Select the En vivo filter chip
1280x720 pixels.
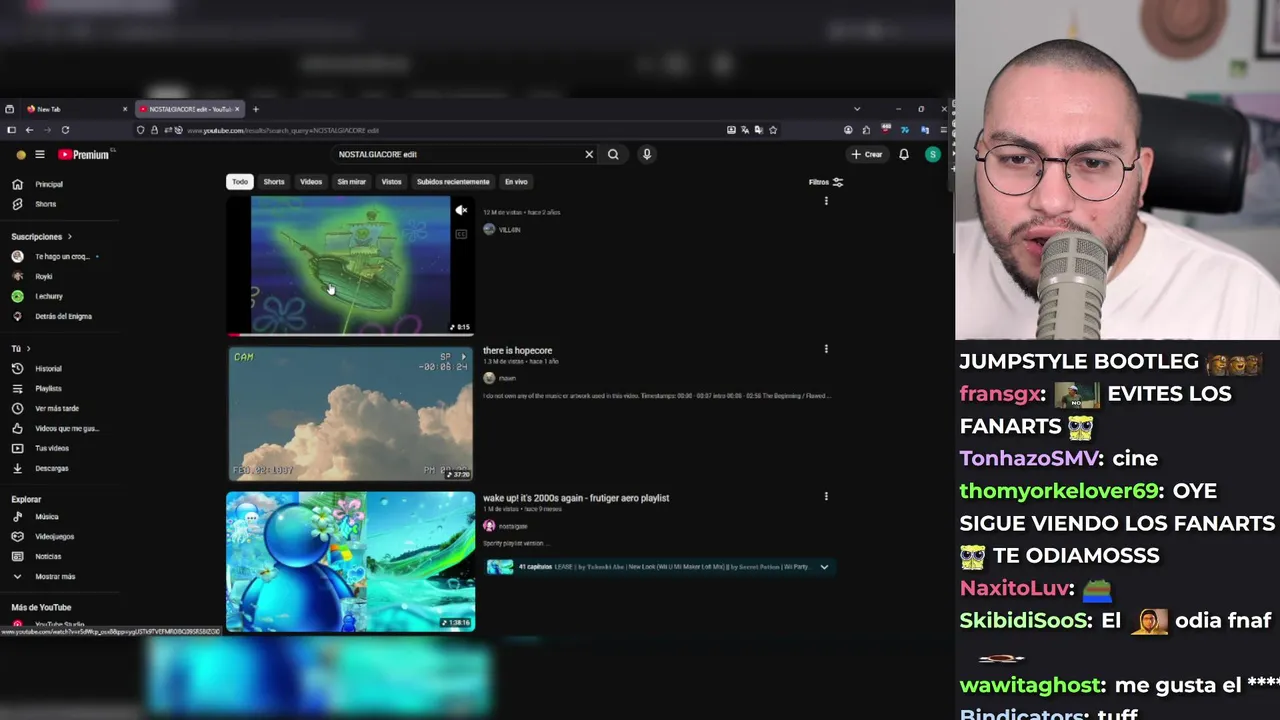(516, 182)
